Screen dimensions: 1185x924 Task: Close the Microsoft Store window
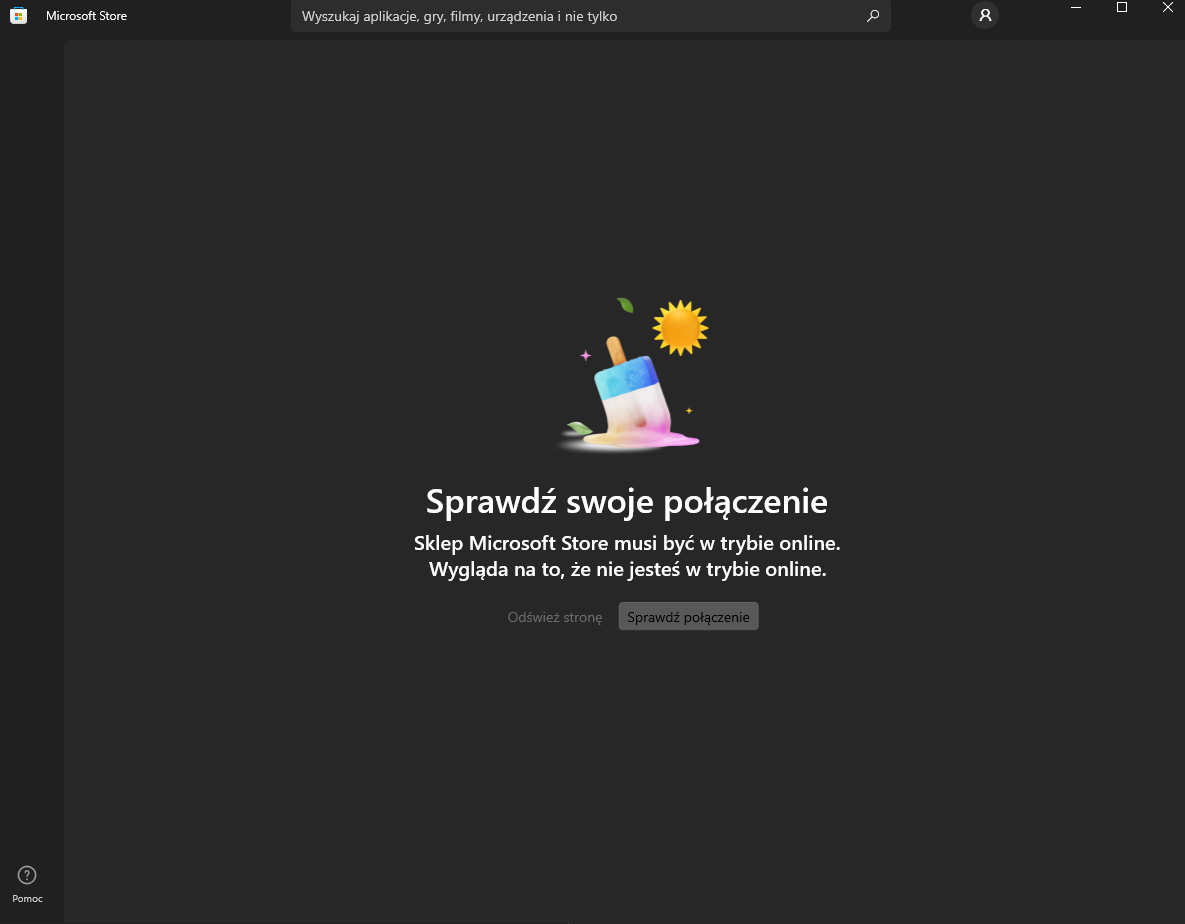(x=1166, y=8)
